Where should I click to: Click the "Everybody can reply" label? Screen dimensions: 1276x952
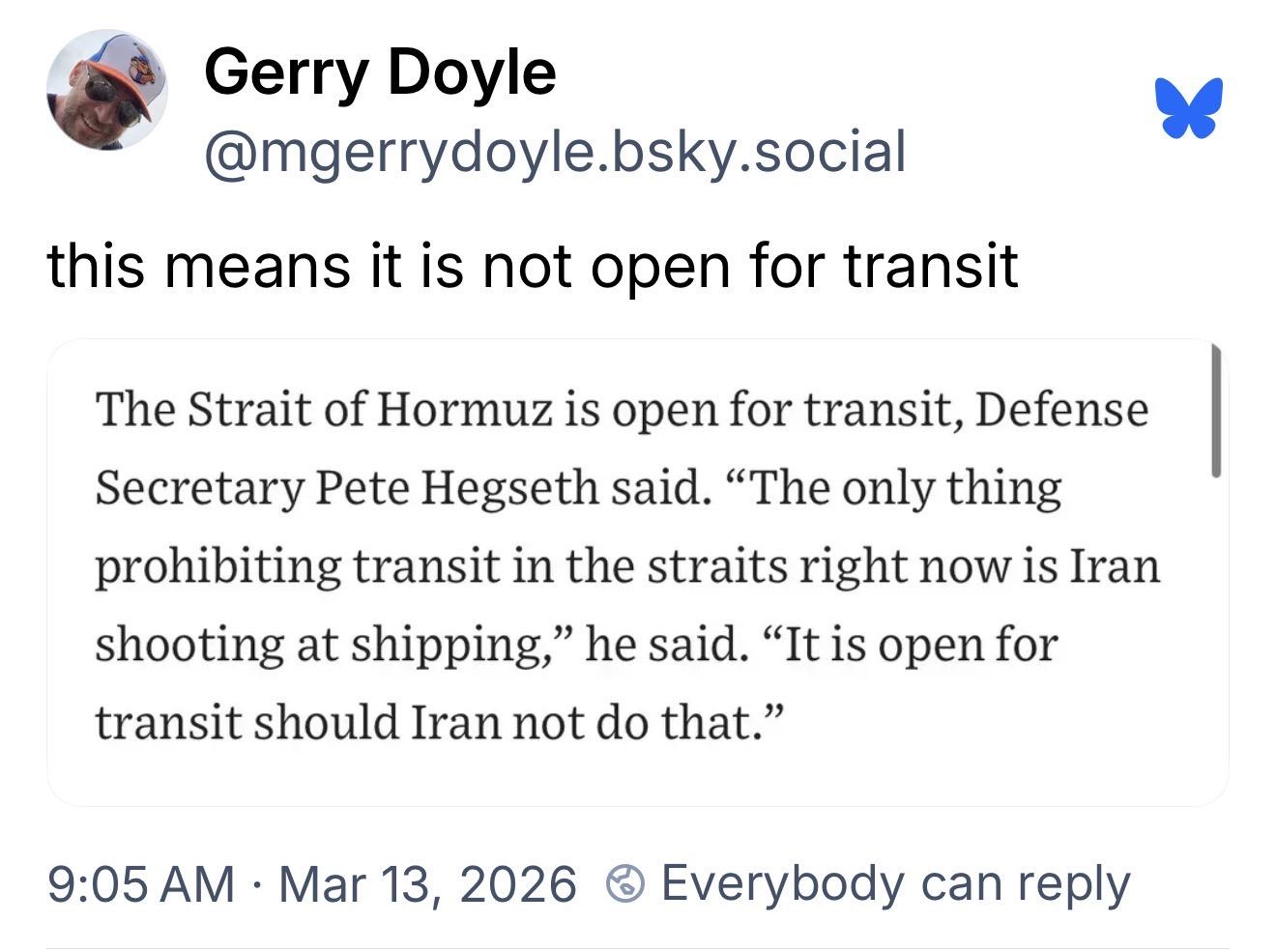click(894, 882)
